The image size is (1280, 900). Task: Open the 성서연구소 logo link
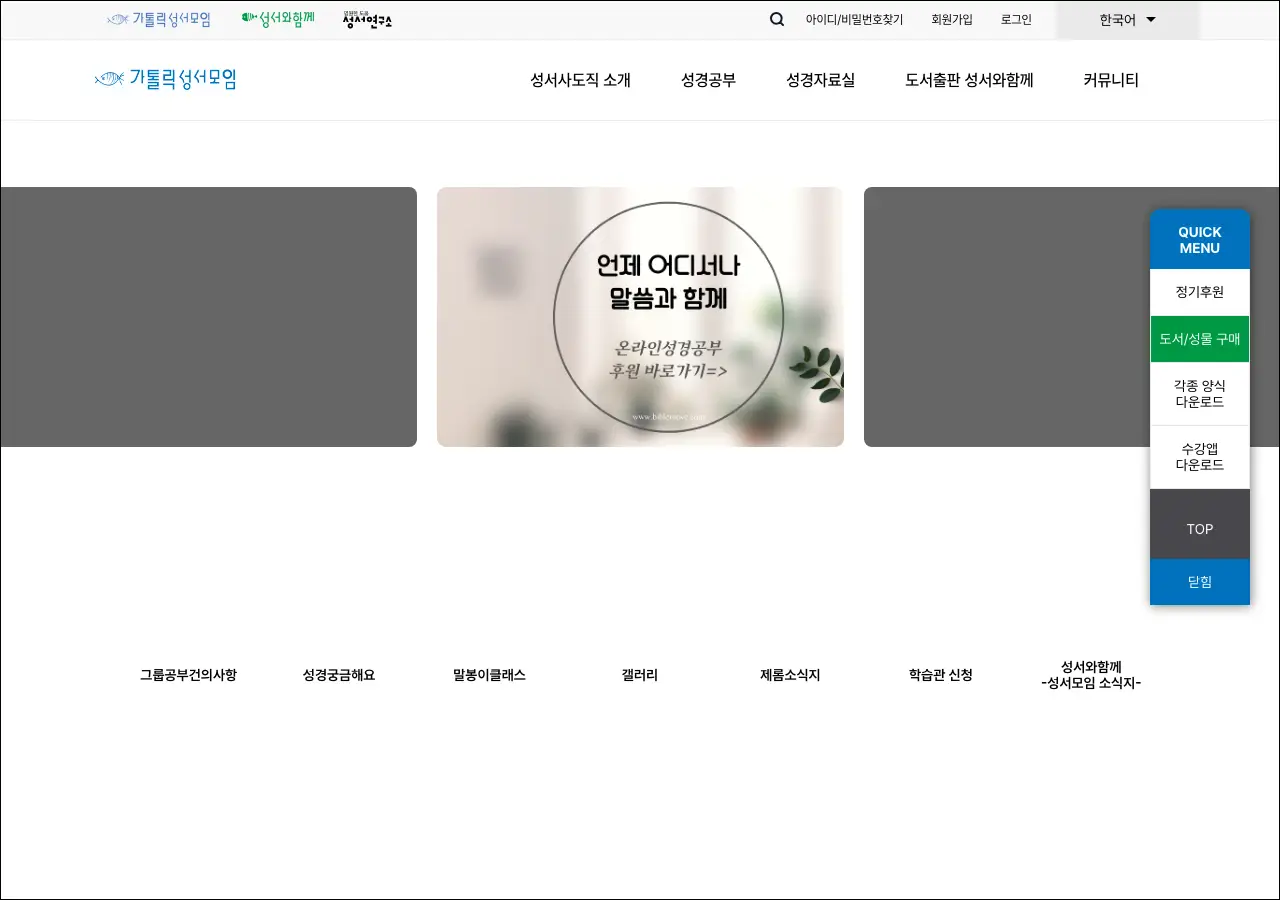click(367, 19)
